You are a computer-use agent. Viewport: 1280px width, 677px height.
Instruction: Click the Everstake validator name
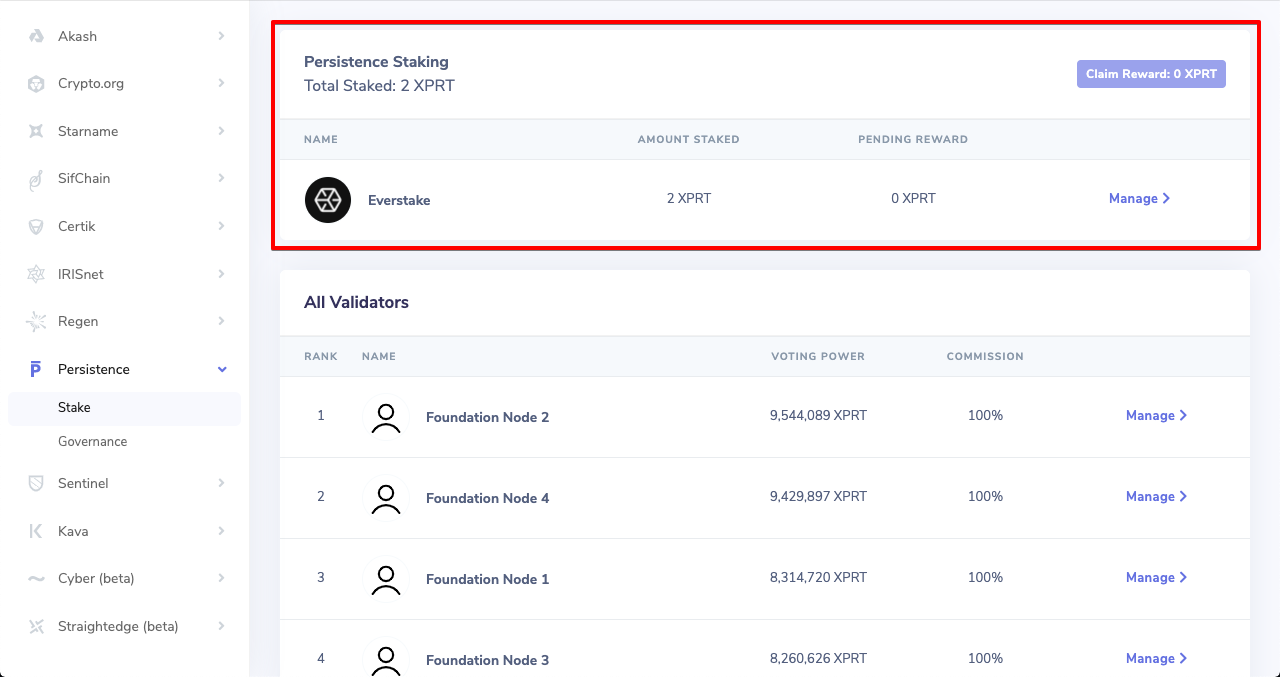[399, 200]
